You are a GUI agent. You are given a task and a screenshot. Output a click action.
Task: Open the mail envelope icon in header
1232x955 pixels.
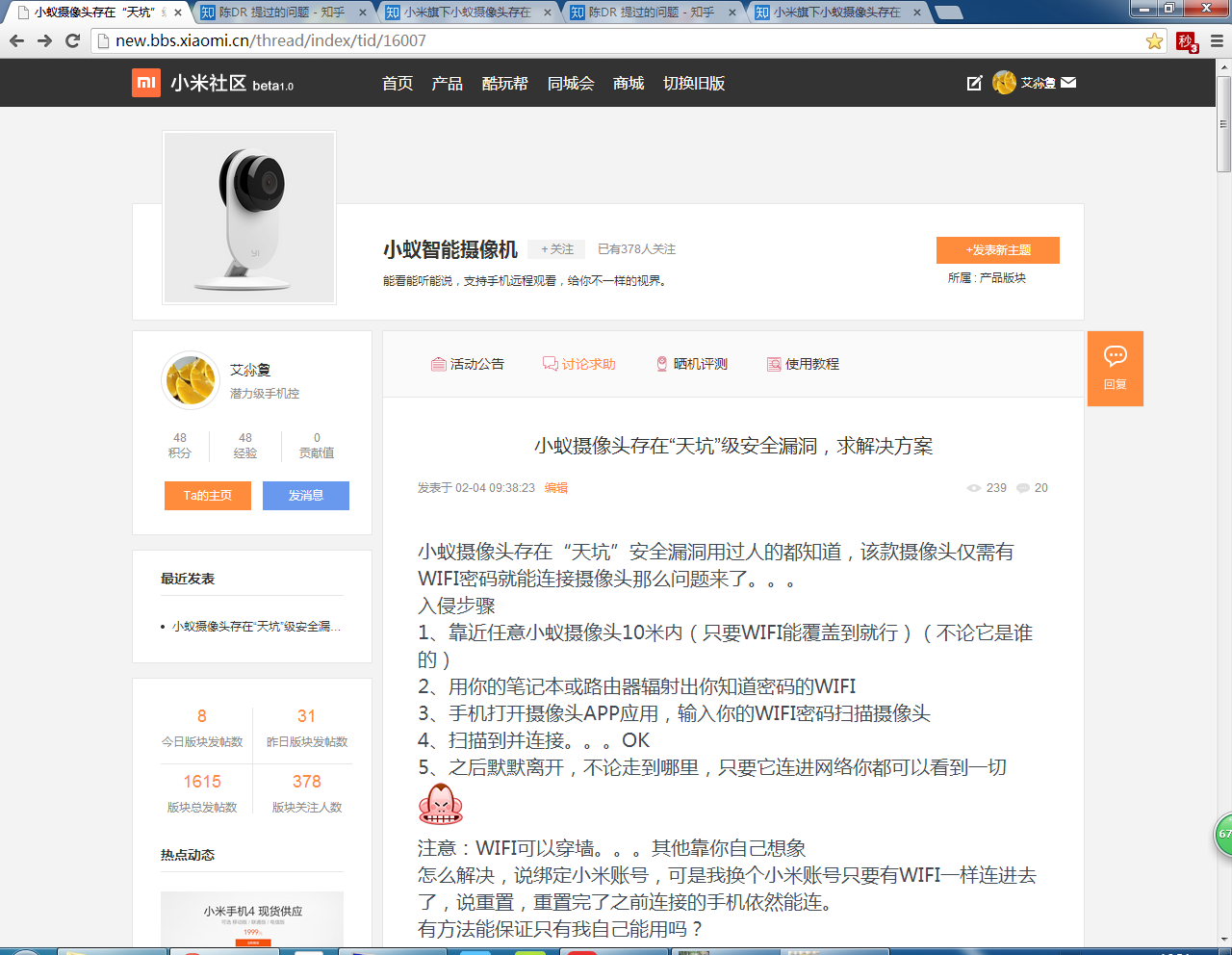tap(1068, 83)
